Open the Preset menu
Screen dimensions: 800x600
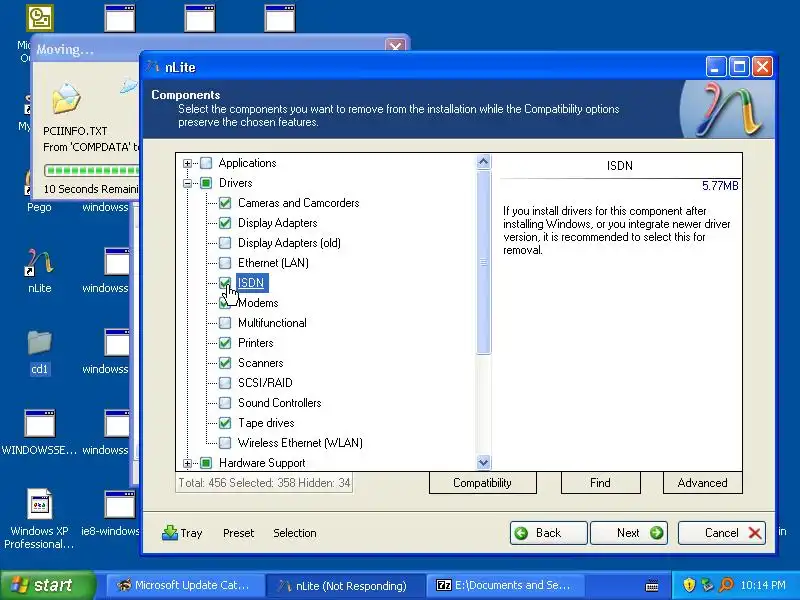pyautogui.click(x=238, y=533)
